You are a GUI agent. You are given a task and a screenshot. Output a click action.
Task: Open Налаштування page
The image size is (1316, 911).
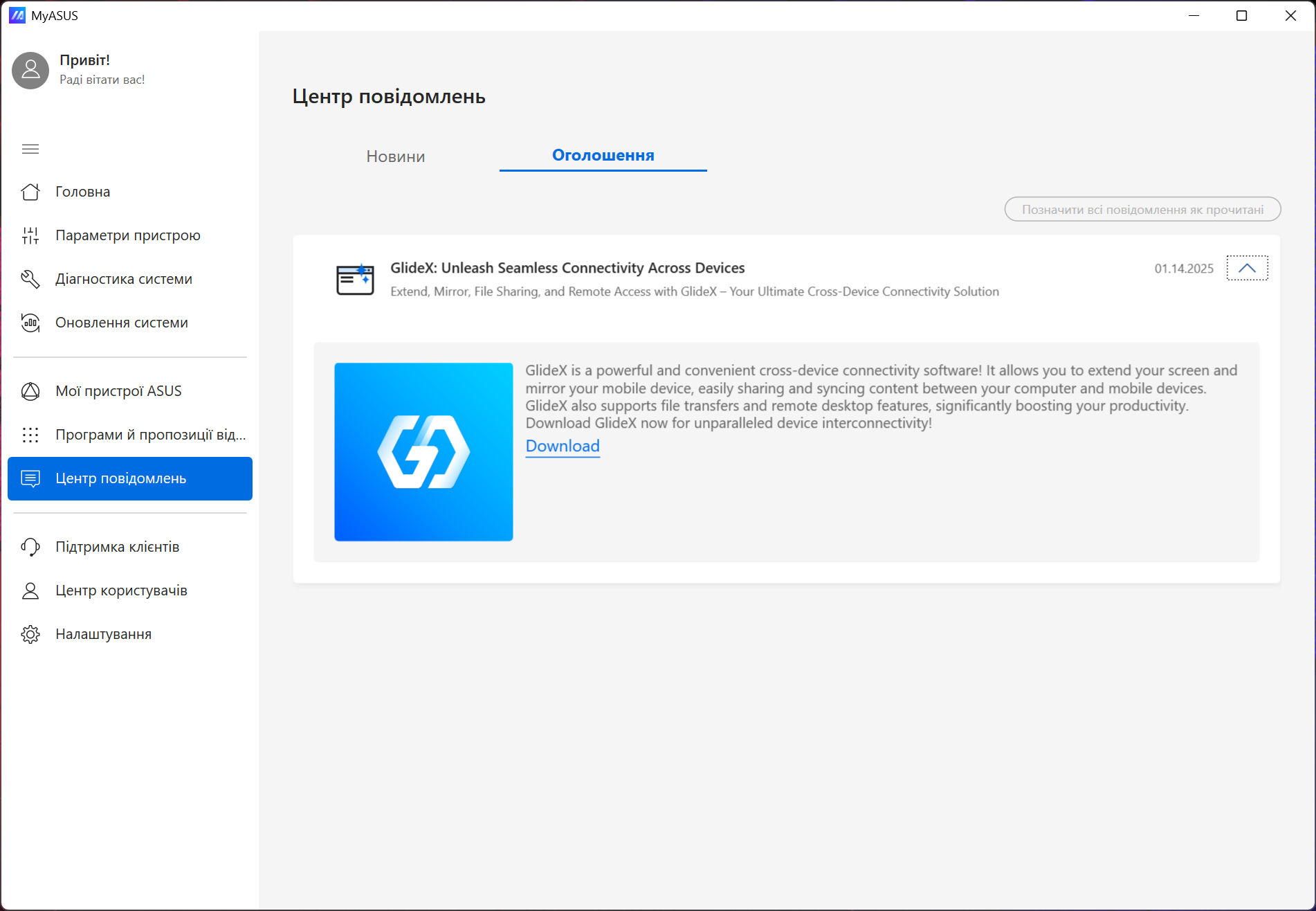coord(130,634)
